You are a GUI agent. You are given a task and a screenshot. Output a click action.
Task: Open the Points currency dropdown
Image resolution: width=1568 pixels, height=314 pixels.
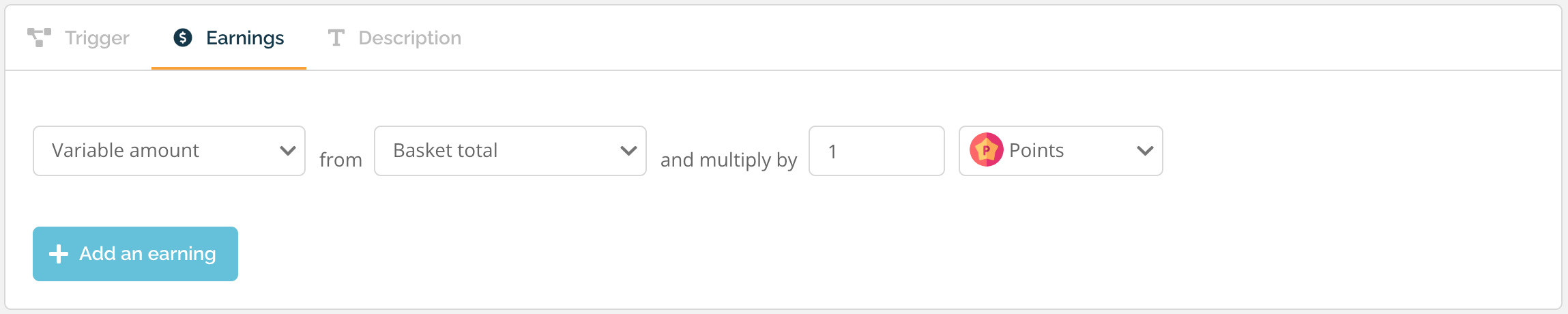[1061, 151]
